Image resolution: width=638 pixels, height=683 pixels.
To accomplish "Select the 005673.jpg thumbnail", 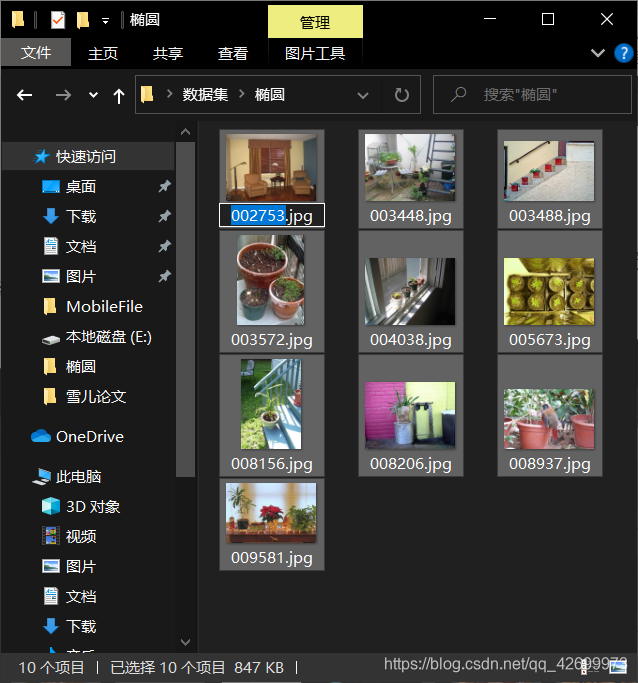I will click(x=549, y=291).
